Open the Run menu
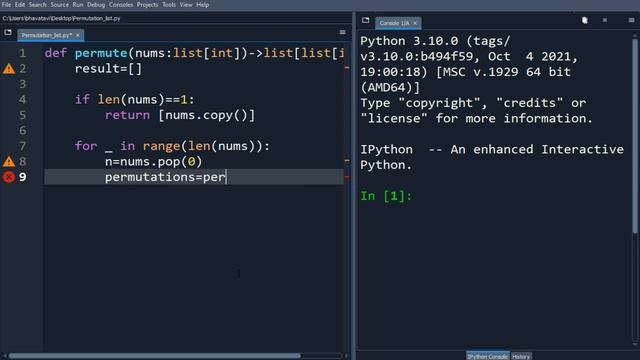The height and width of the screenshot is (360, 640). pyautogui.click(x=78, y=5)
